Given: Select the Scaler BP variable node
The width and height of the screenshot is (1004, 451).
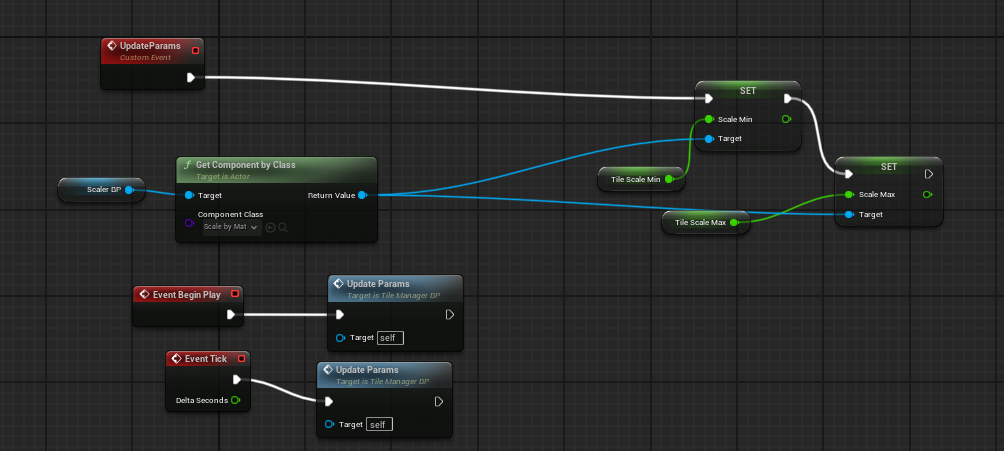Looking at the screenshot, I should 102,189.
